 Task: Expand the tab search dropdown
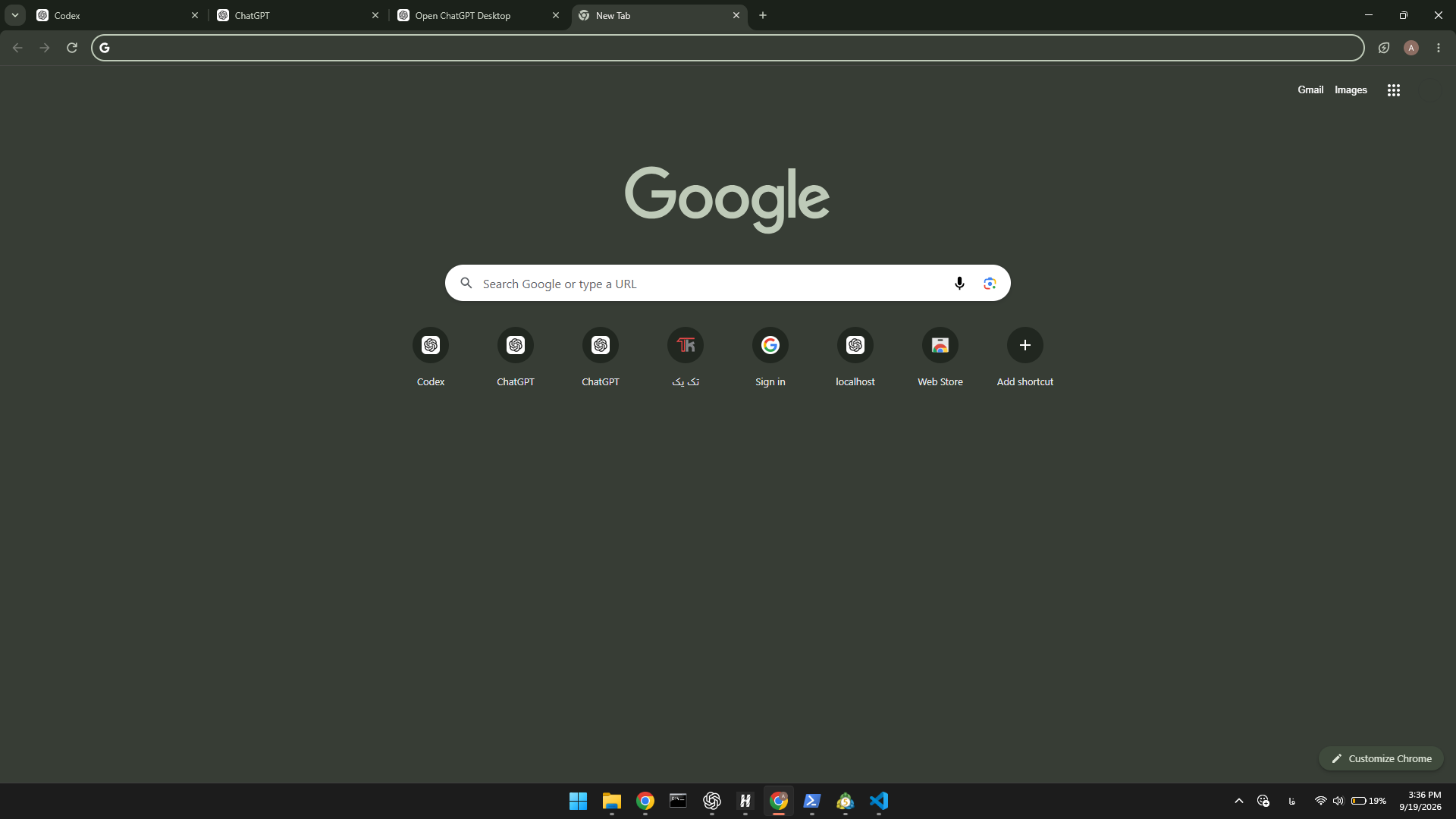click(x=15, y=15)
